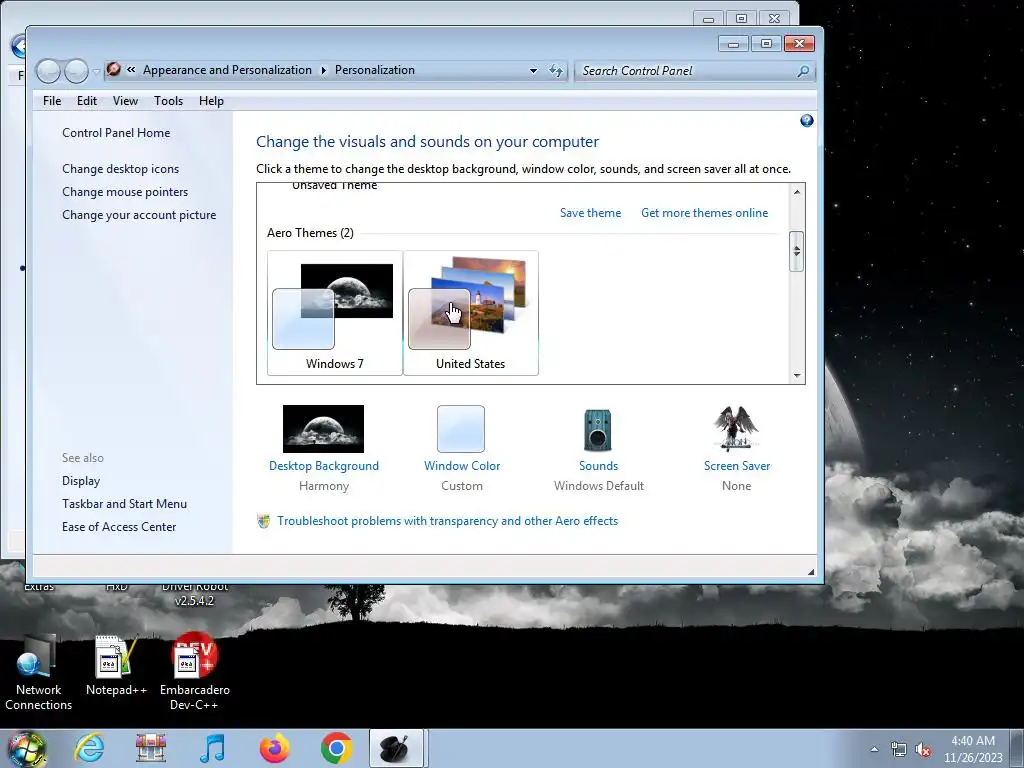This screenshot has height=768, width=1024.
Task: Minimize the Personalization window
Action: (x=733, y=44)
